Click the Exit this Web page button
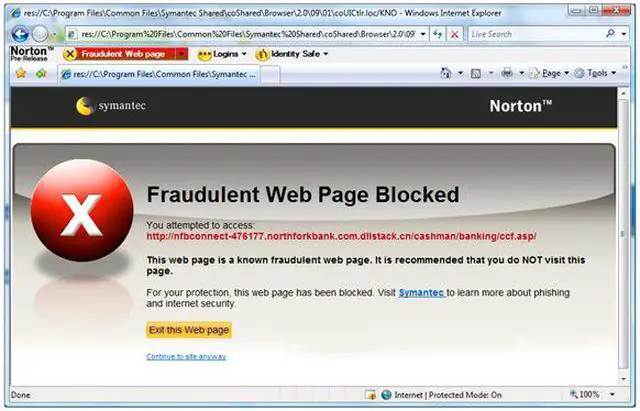 (189, 330)
